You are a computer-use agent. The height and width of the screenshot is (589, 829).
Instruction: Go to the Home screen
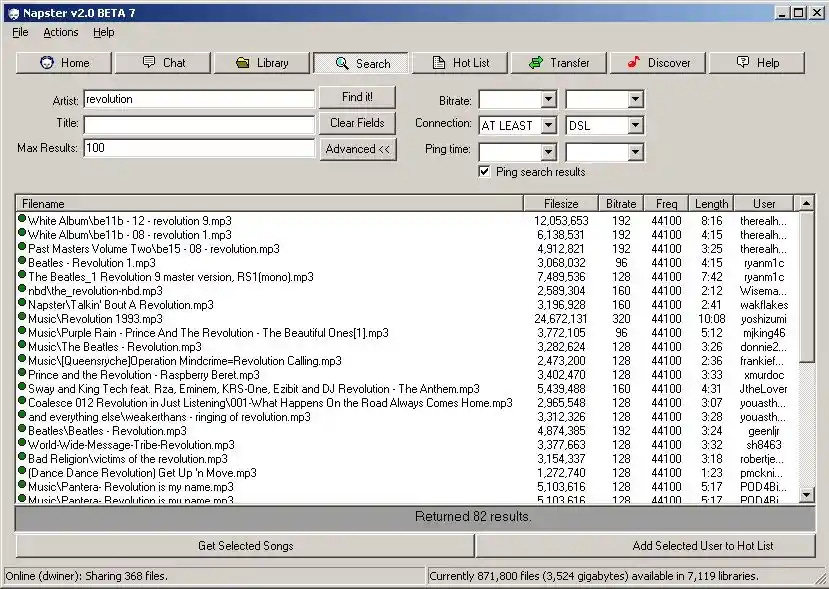(63, 62)
